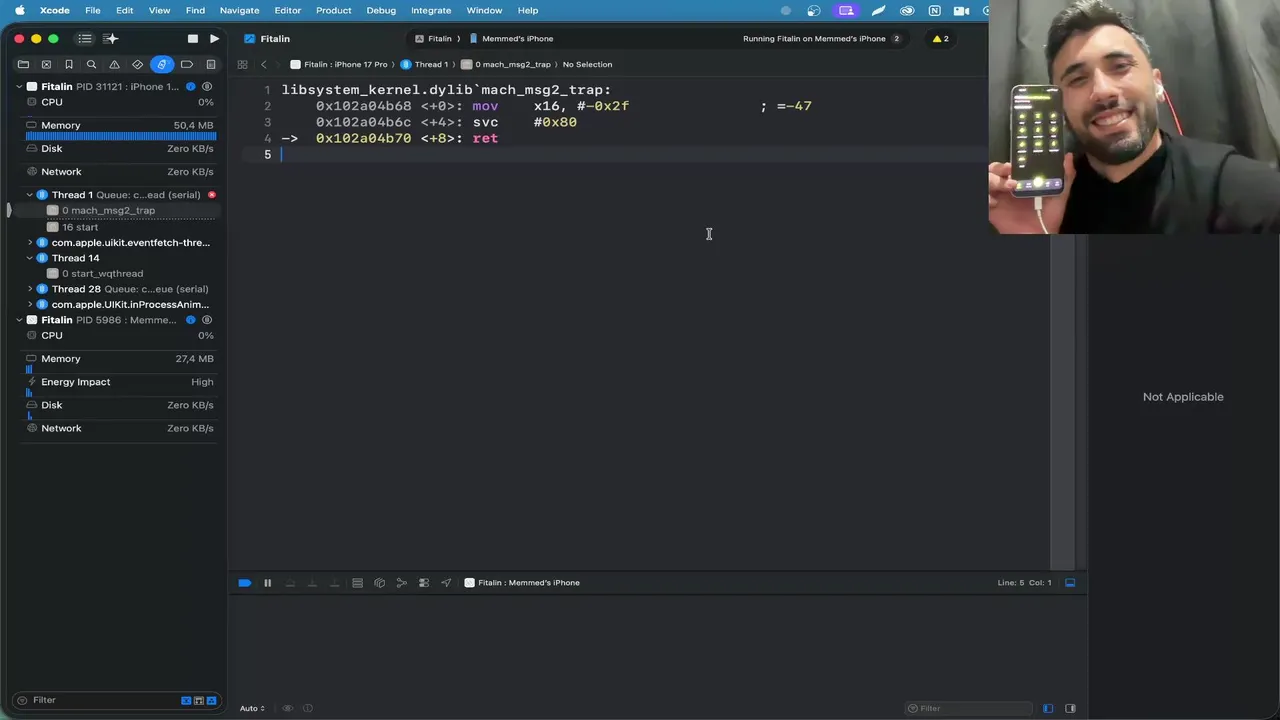This screenshot has width=1280, height=720.
Task: Open the Report navigator icon
Action: point(210,64)
